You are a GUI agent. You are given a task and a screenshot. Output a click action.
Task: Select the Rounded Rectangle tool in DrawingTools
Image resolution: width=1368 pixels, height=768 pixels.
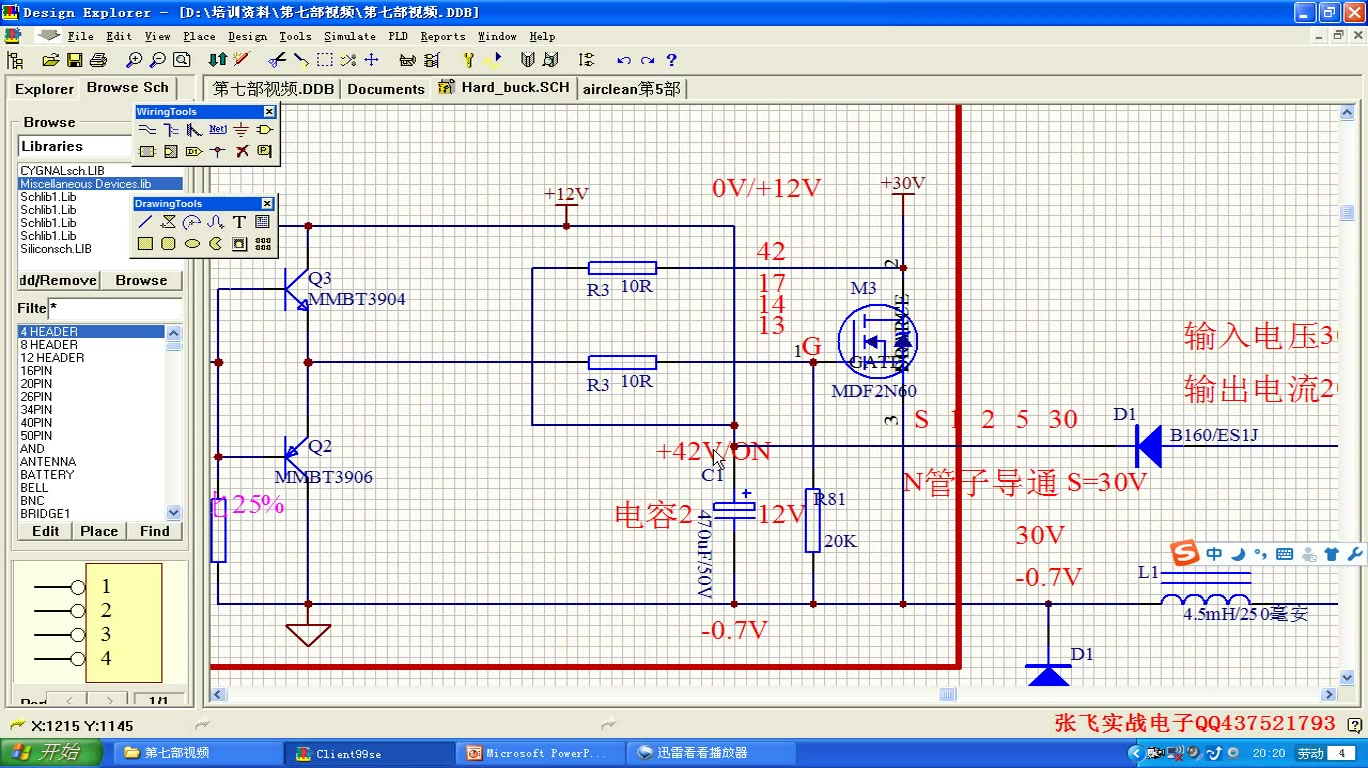pyautogui.click(x=169, y=243)
